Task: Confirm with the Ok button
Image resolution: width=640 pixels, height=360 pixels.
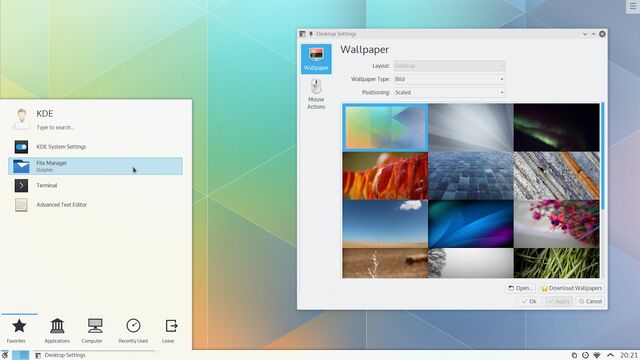Action: (x=529, y=302)
